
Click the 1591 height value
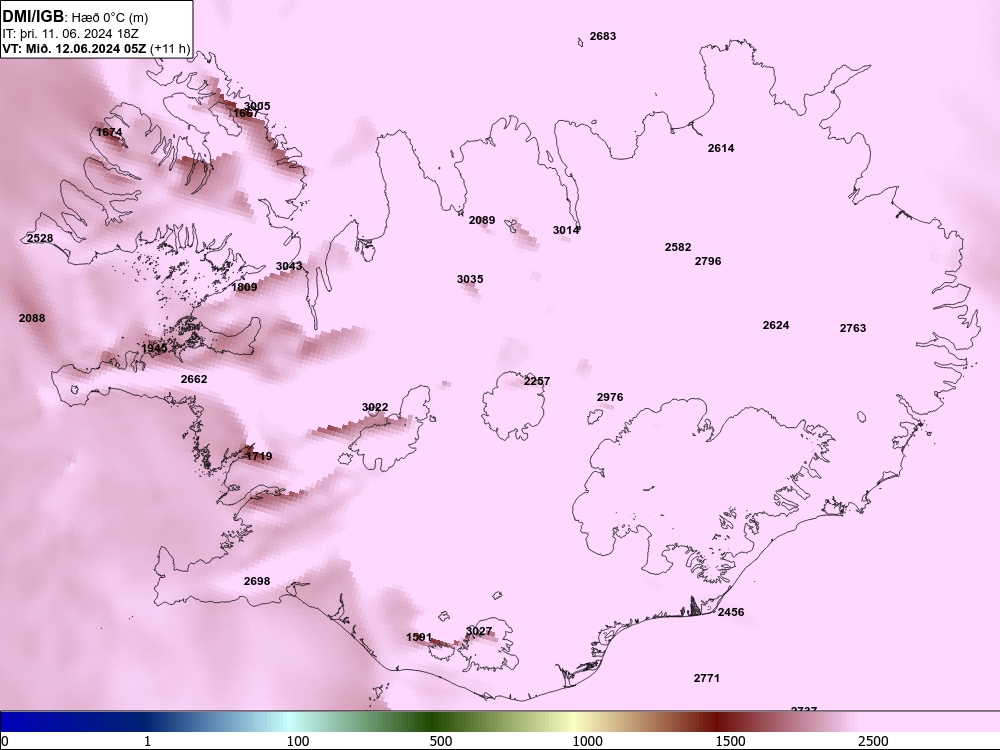pos(419,637)
